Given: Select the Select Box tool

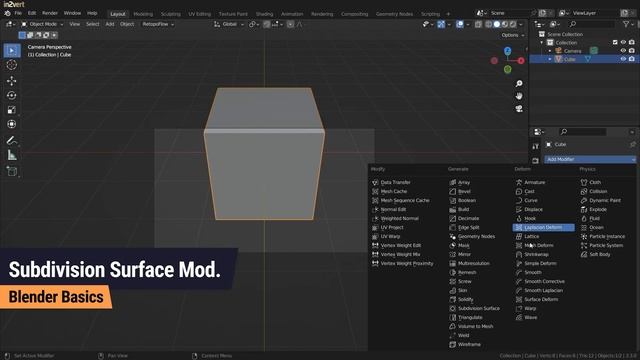Looking at the screenshot, I should pos(12,51).
